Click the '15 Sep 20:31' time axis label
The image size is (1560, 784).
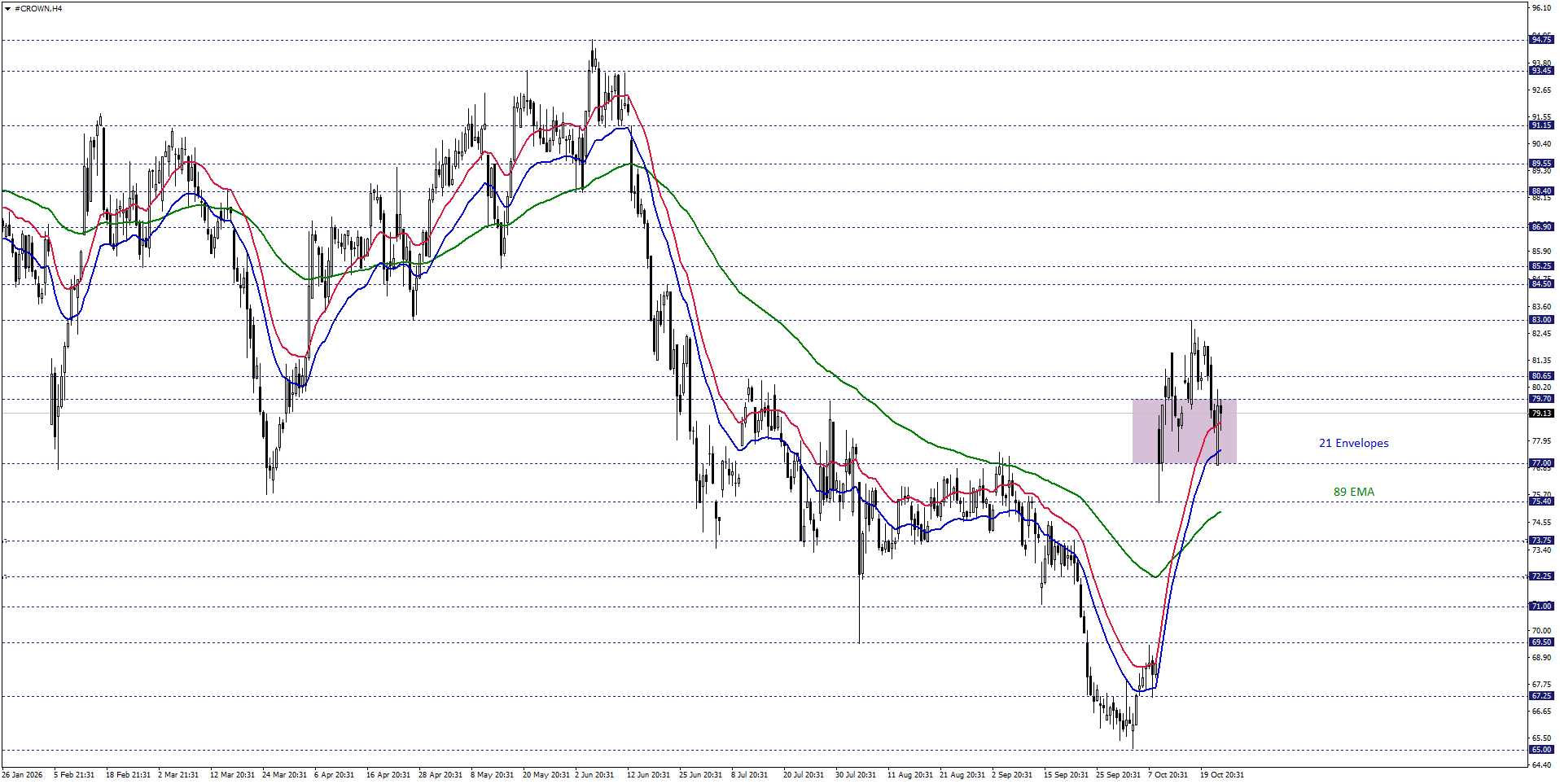tap(1066, 775)
